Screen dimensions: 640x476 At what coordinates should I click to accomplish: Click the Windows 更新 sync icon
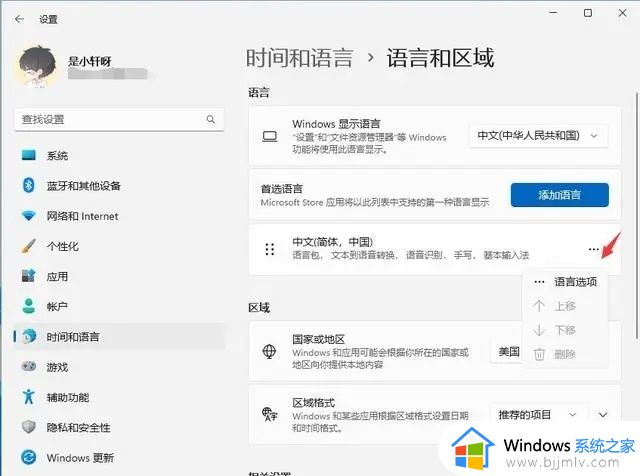[x=29, y=457]
